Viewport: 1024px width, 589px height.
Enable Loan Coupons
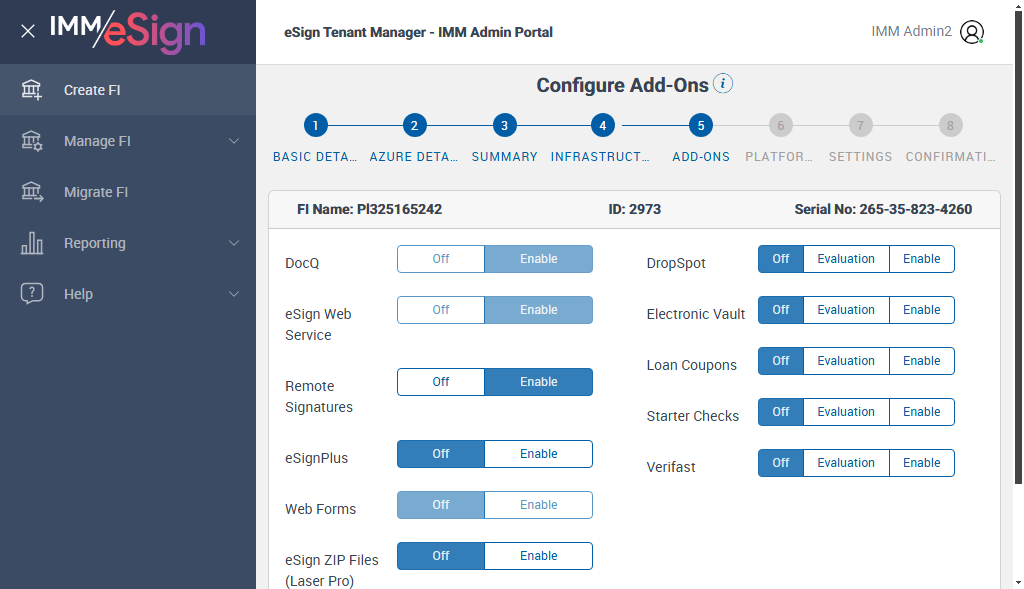921,360
